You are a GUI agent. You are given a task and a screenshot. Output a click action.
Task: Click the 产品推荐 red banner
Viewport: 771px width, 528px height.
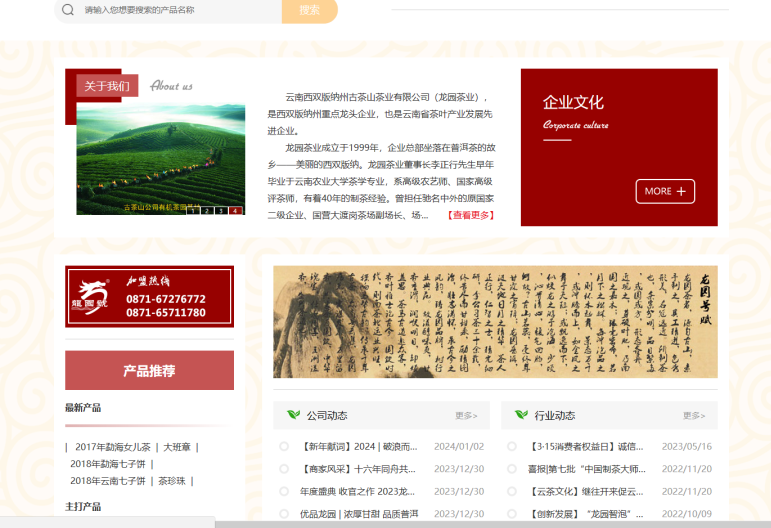149,370
